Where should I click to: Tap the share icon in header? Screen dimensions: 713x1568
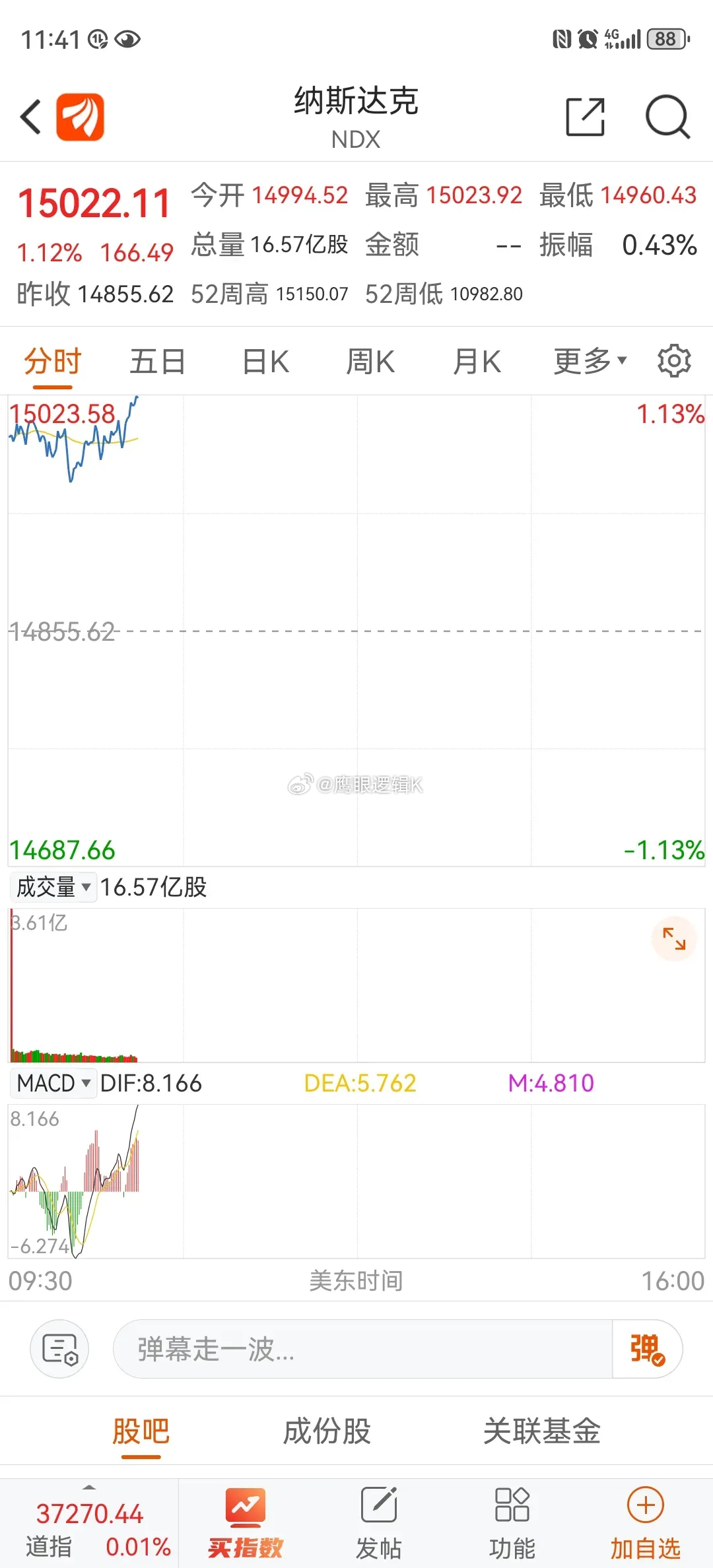pyautogui.click(x=586, y=117)
